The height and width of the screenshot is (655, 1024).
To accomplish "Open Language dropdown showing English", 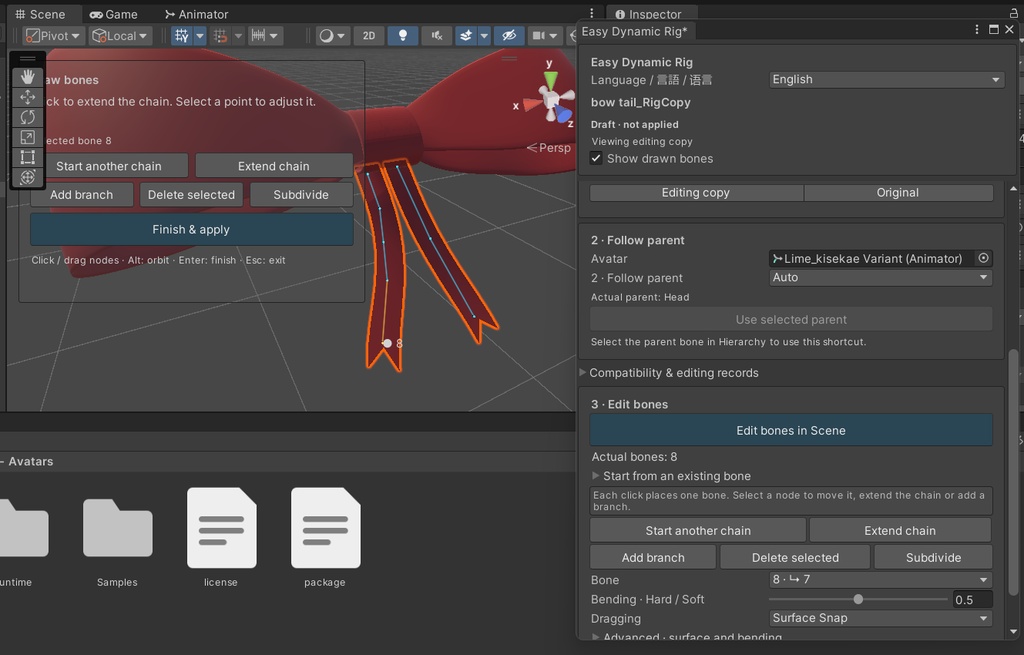I will point(886,80).
